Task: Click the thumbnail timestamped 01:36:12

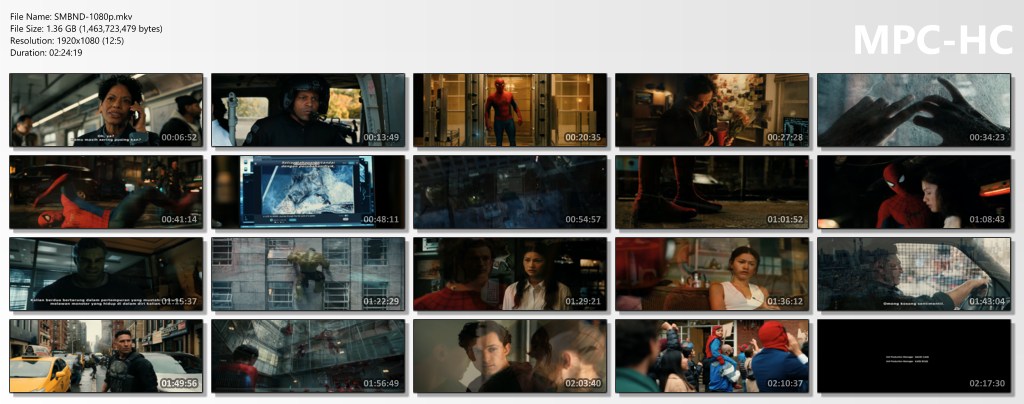Action: 712,274
